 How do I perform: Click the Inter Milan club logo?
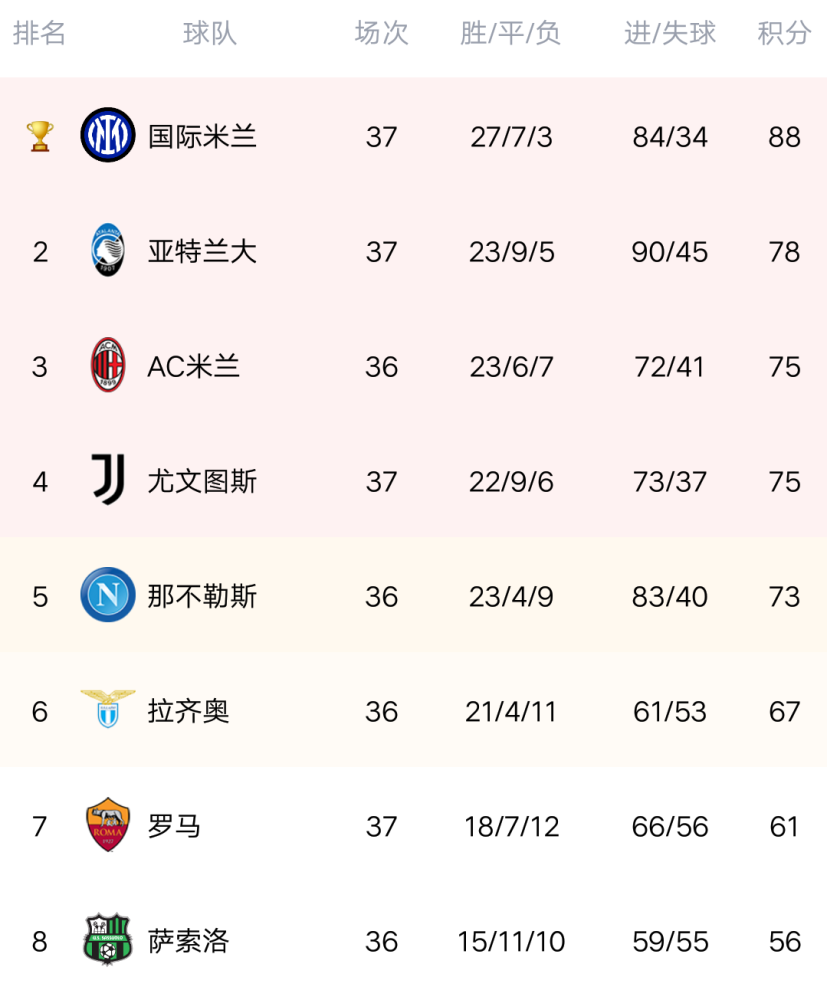pos(108,135)
